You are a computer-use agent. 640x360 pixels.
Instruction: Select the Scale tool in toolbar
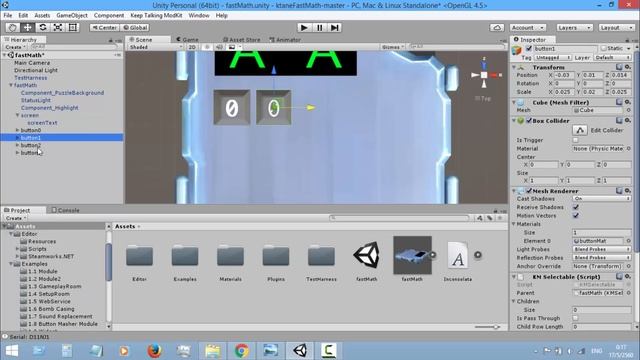(x=58, y=27)
